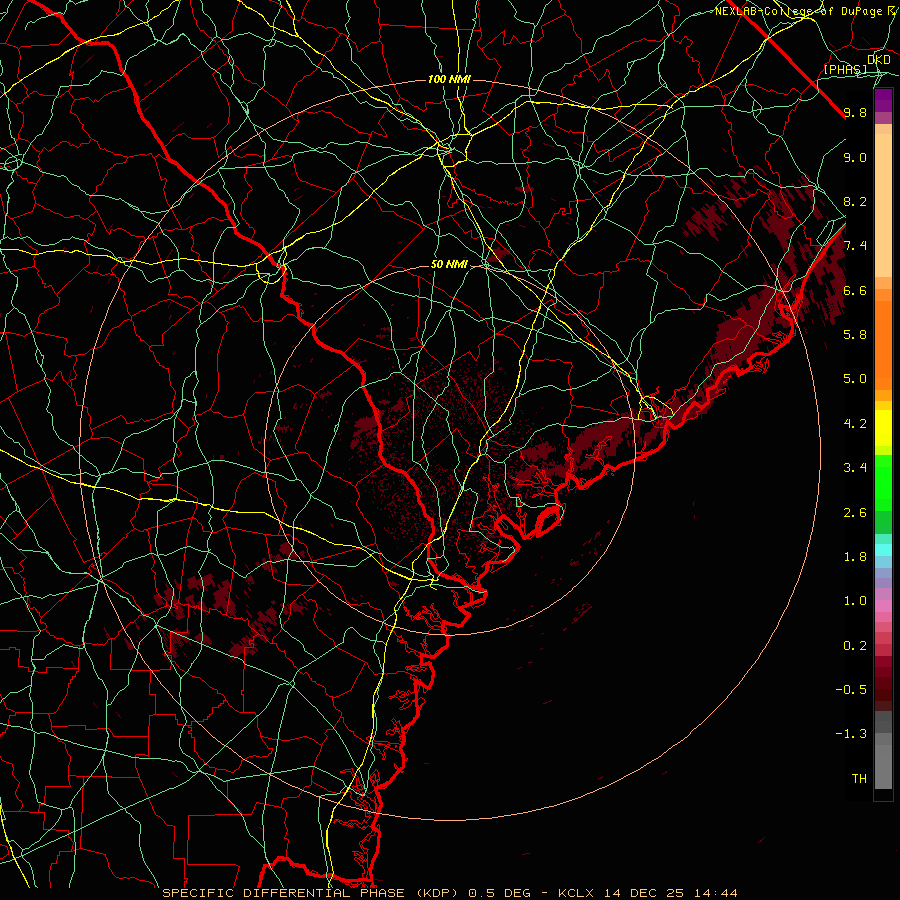Click the "14 DEC 25 14:44" timestamp

[671, 893]
